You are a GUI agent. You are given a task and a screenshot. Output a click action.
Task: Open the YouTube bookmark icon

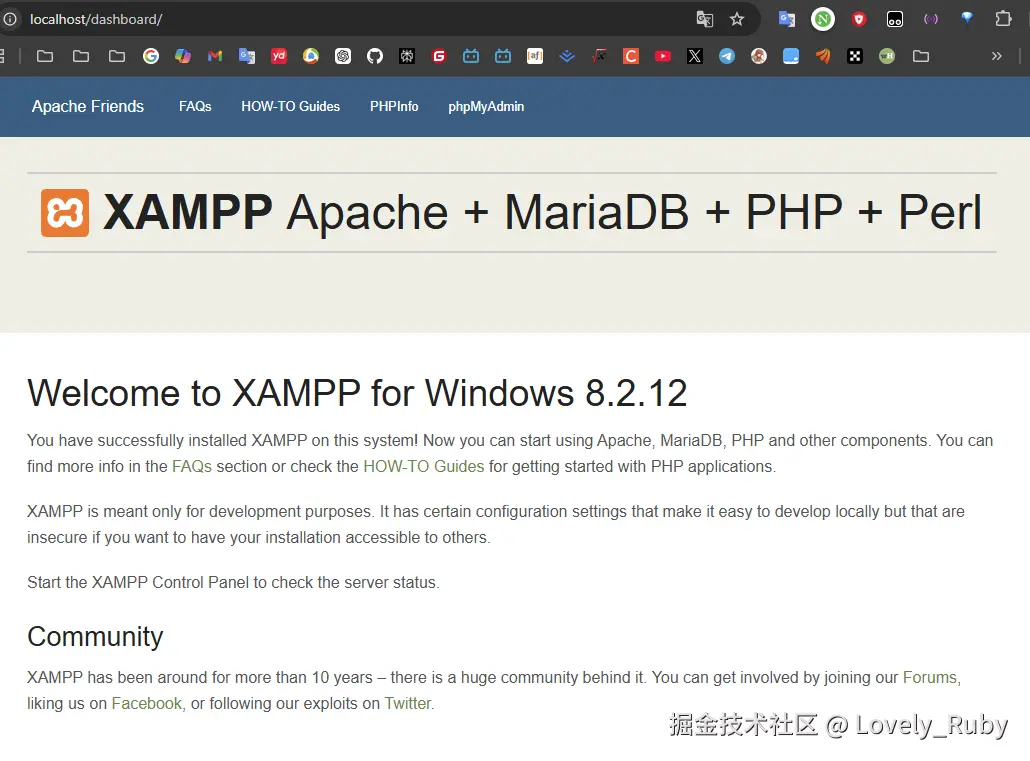(x=663, y=56)
